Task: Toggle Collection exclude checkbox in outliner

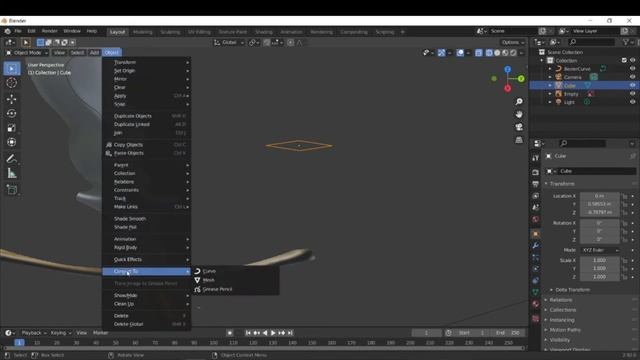Action: [624, 60]
